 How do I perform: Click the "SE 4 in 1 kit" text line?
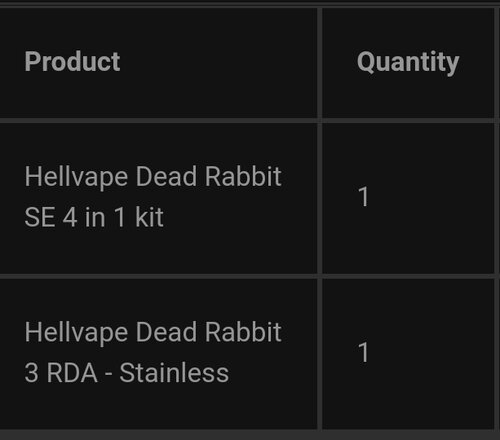point(94,217)
